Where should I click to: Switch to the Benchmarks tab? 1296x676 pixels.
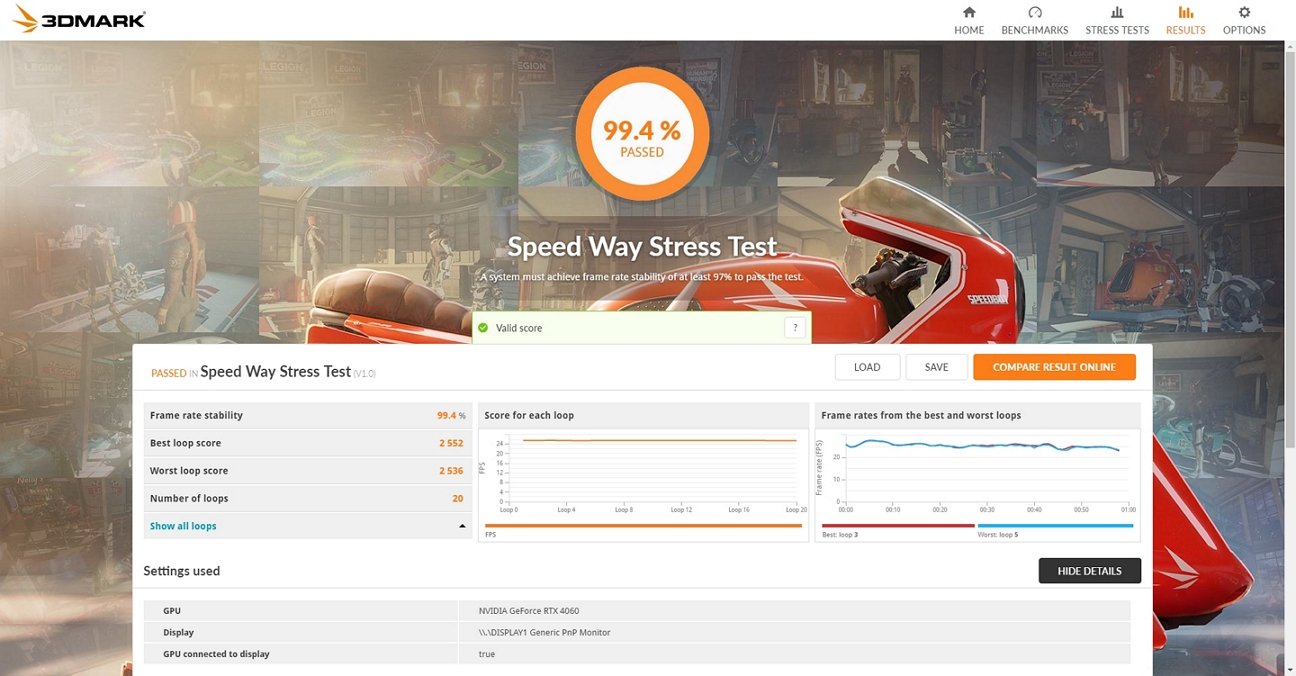(x=1035, y=20)
